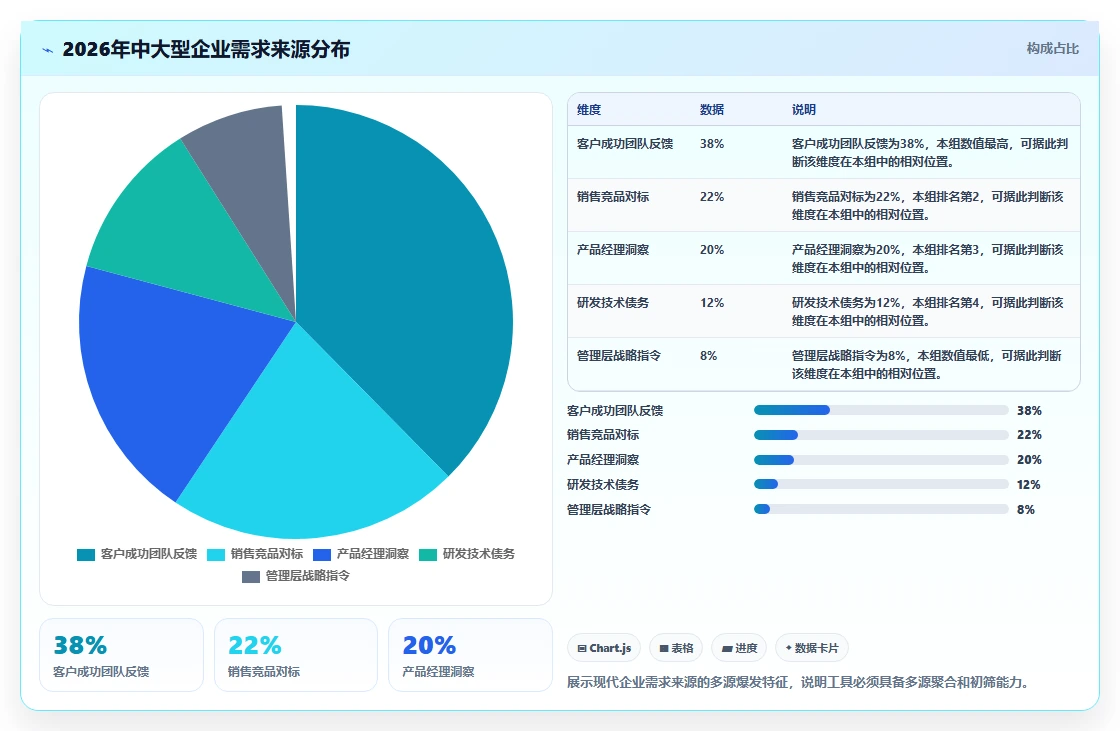The image size is (1120, 731).
Task: Click the 客户成功团队反馈 progress bar
Action: [x=881, y=410]
